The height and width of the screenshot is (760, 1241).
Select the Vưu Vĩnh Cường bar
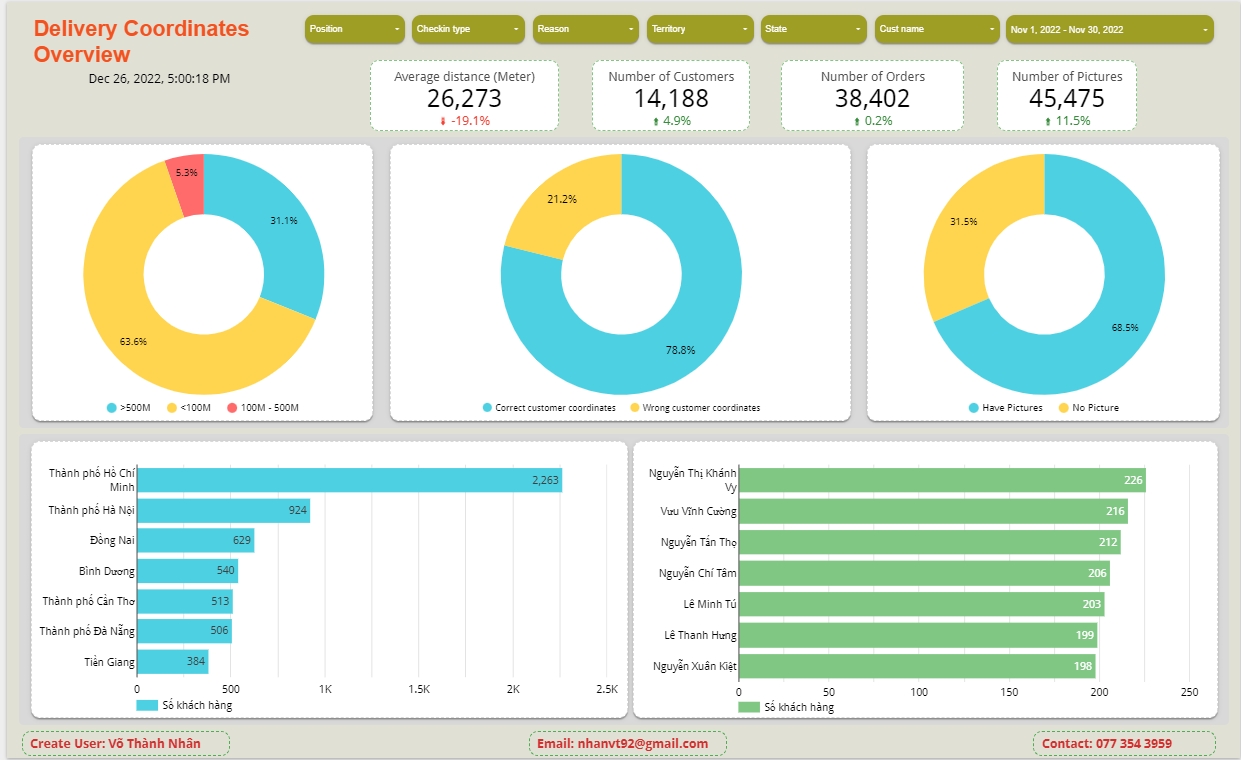pos(933,511)
